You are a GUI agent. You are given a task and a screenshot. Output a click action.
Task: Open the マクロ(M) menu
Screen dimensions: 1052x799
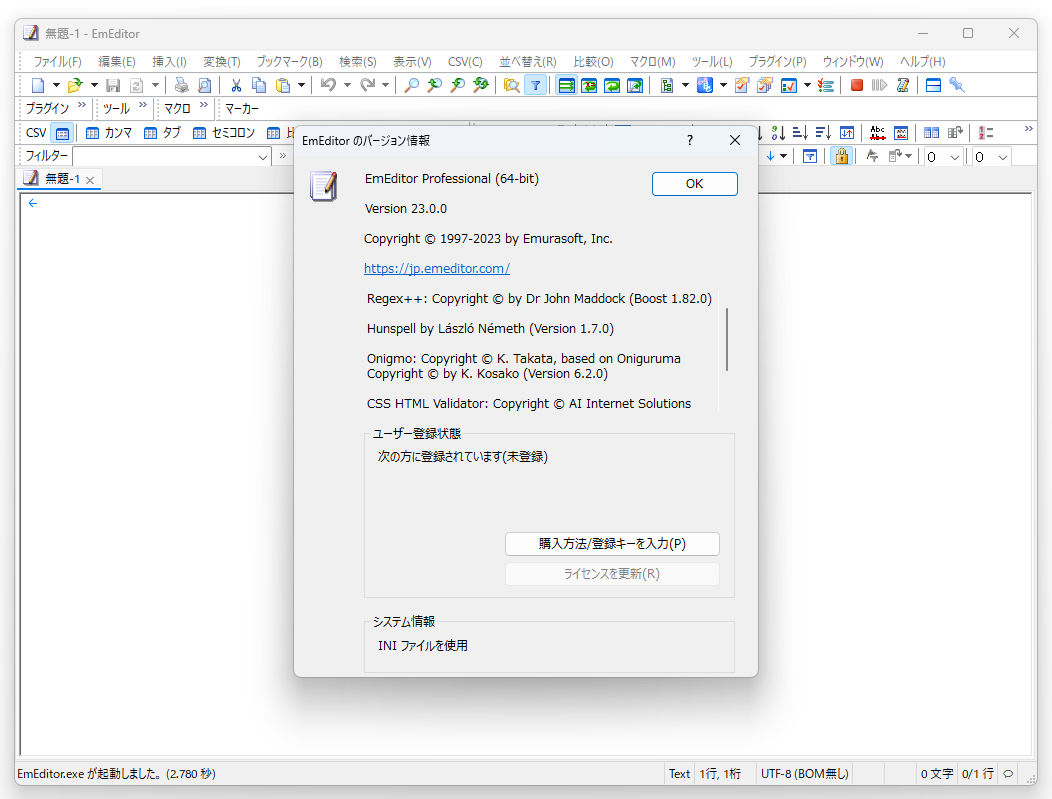point(652,61)
